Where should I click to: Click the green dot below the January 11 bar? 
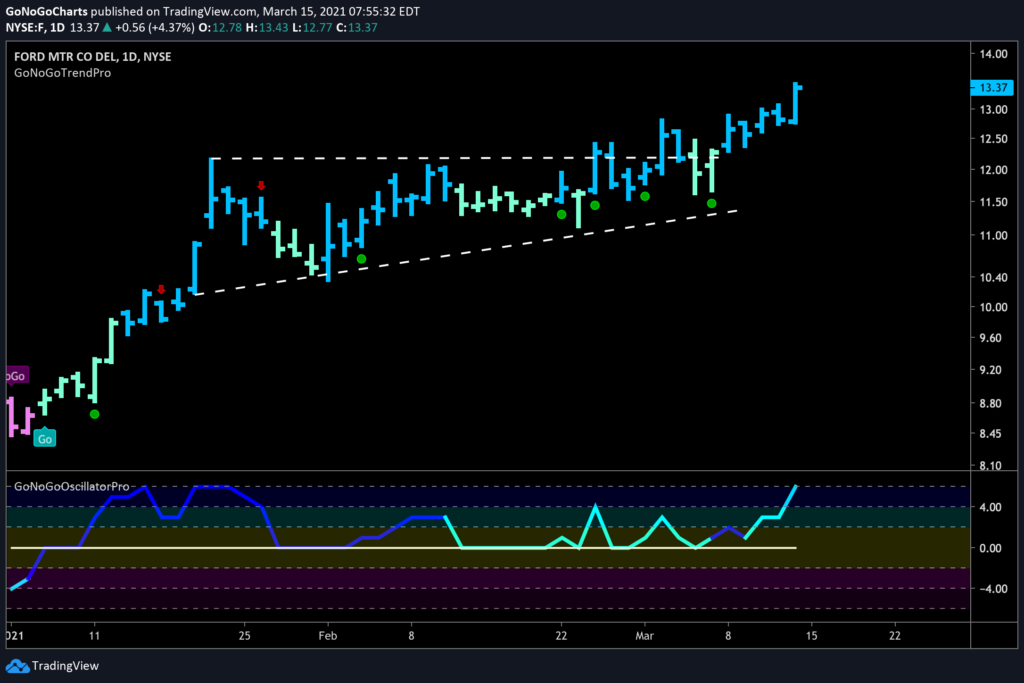[x=95, y=414]
